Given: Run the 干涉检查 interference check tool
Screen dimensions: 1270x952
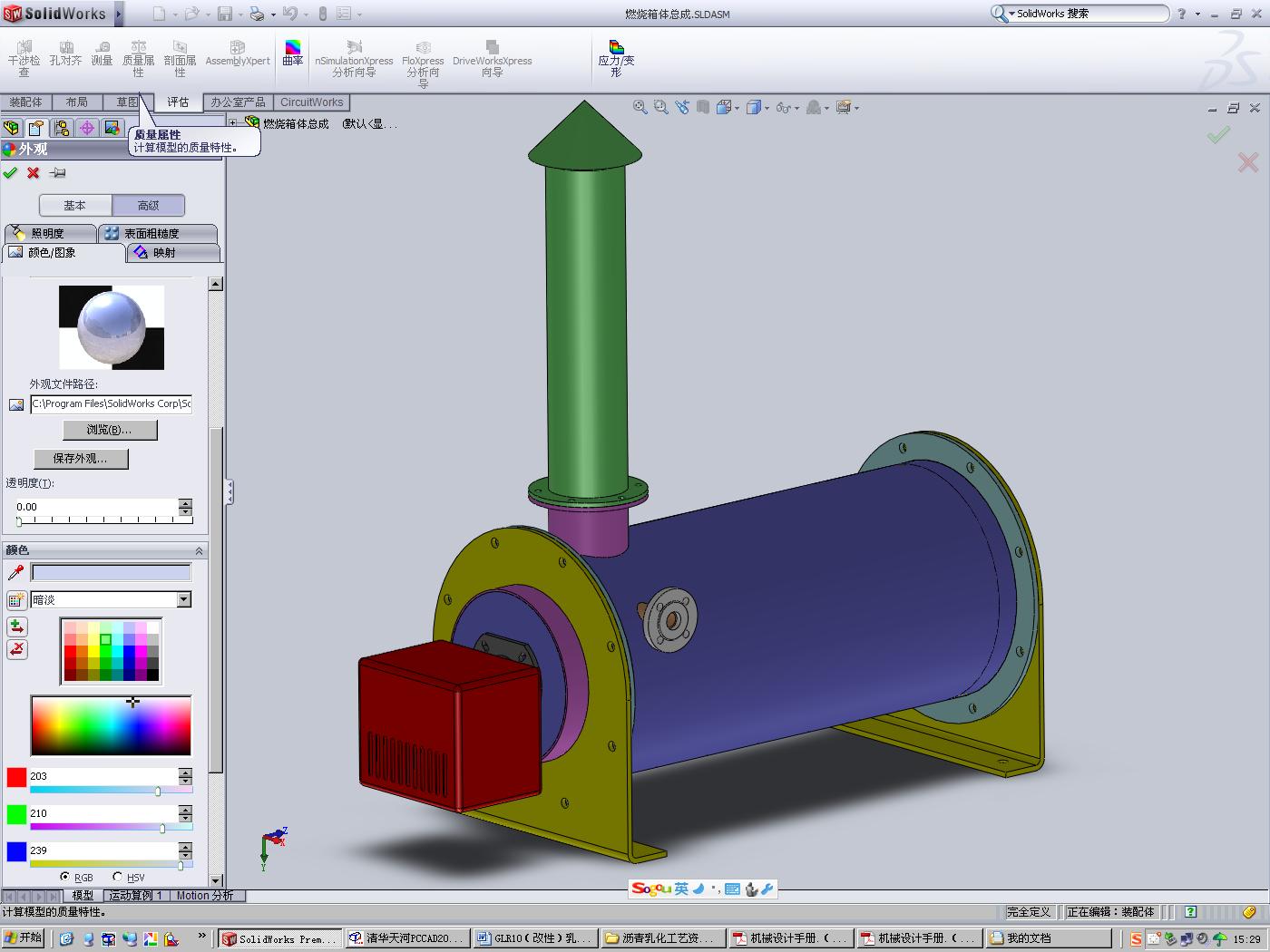Looking at the screenshot, I should (24, 58).
